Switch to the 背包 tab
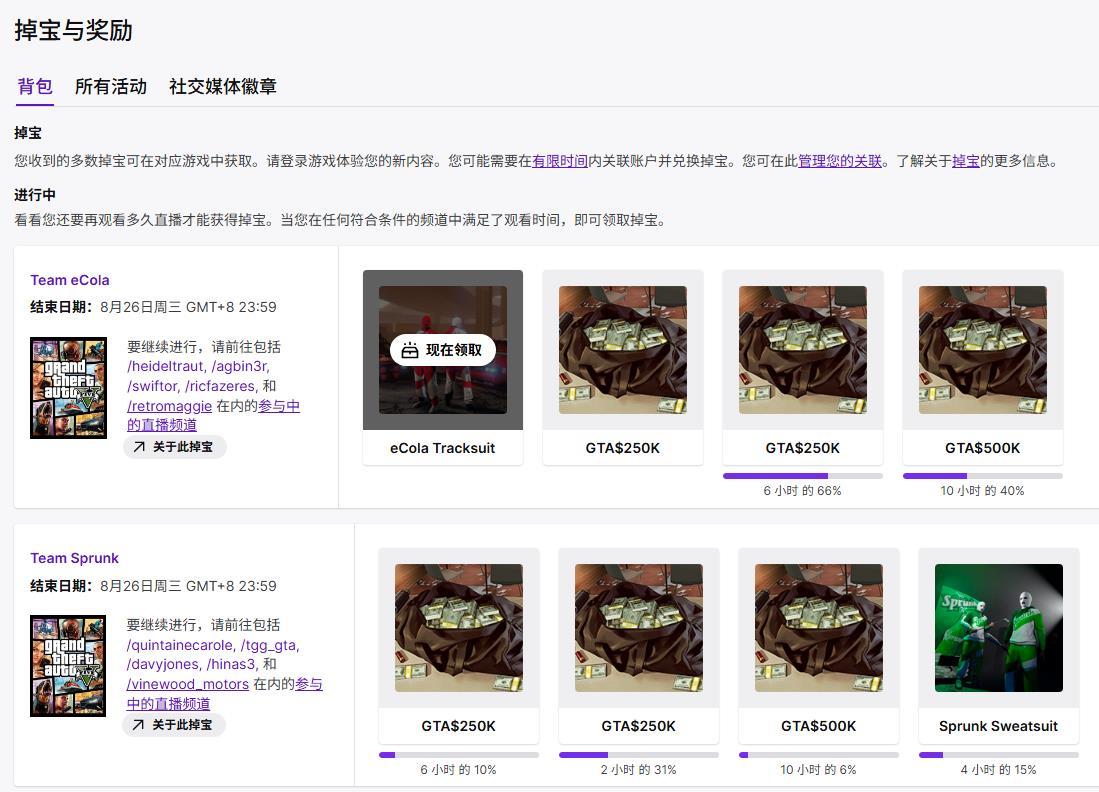Screen dimensions: 1099x792 coord(35,86)
